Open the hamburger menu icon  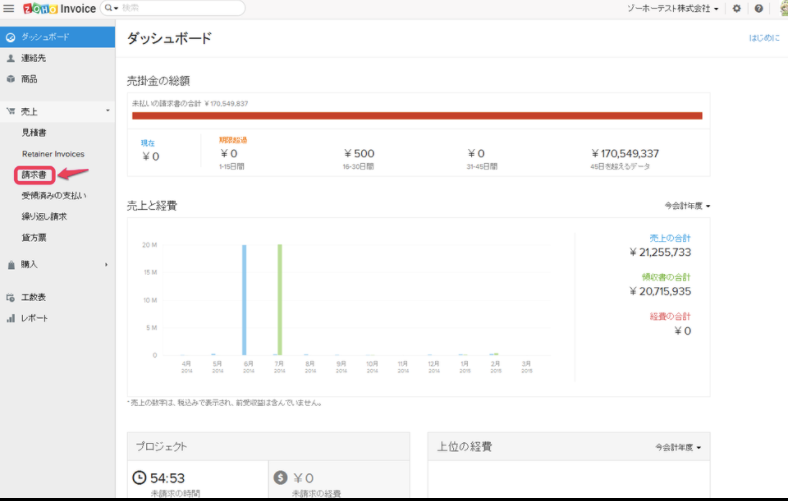click(9, 8)
